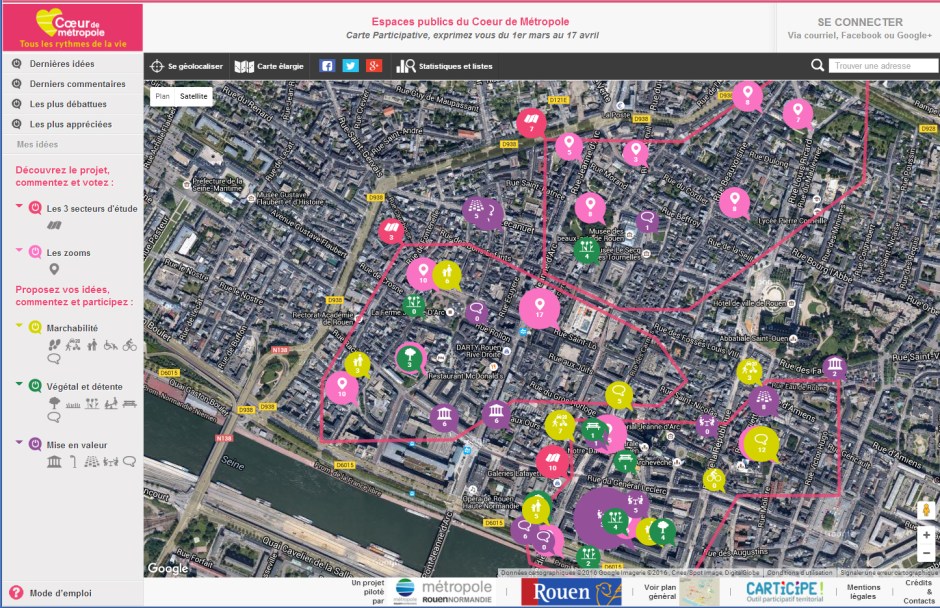This screenshot has width=940, height=608.
Task: Share via the Twitter icon
Action: (350, 66)
